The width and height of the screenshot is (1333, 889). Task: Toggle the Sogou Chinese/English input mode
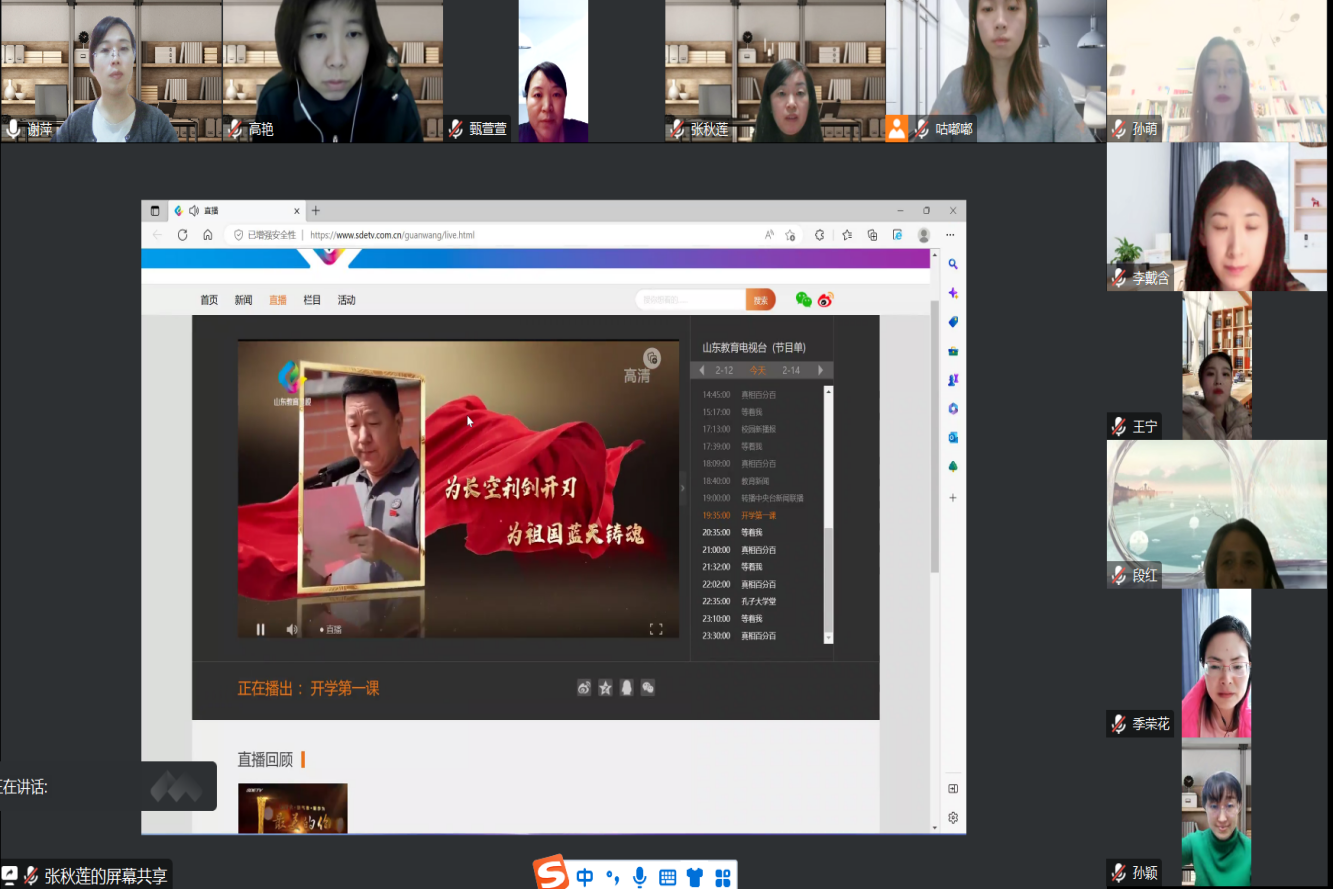pos(585,877)
